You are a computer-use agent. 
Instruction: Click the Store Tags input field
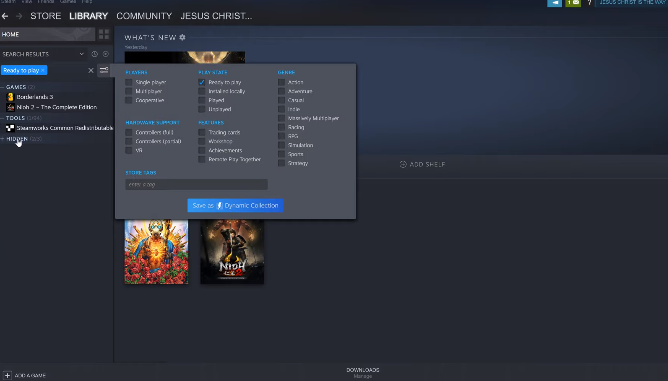pyautogui.click(x=196, y=185)
